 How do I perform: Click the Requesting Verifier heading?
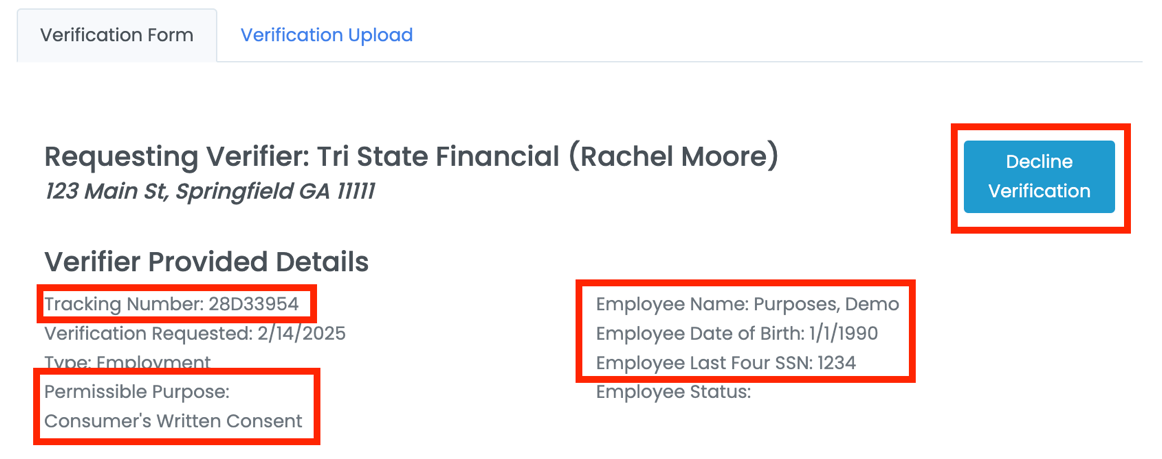click(x=411, y=157)
